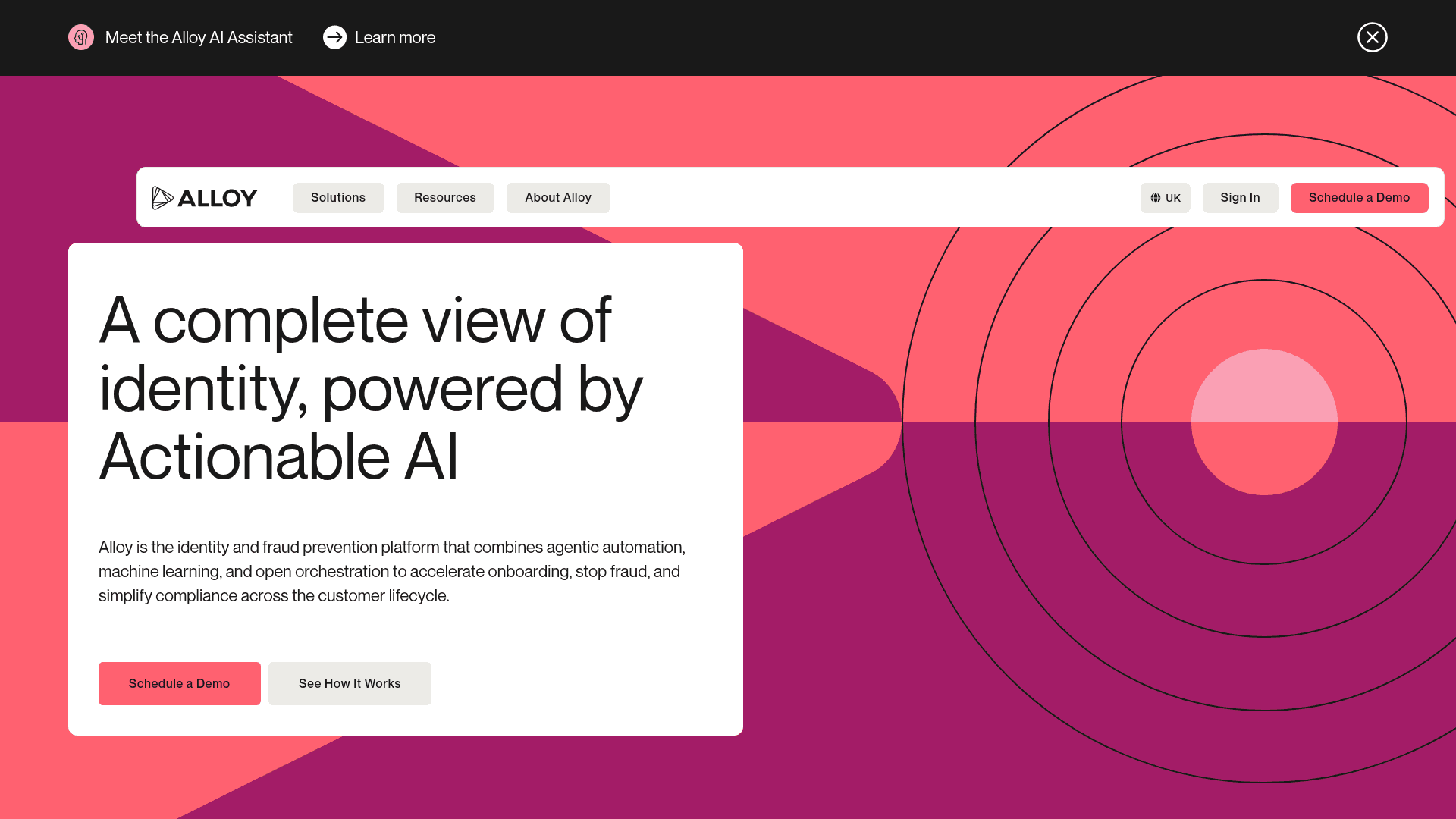
Task: Click the Alloy logo in navbar
Action: pos(205,198)
